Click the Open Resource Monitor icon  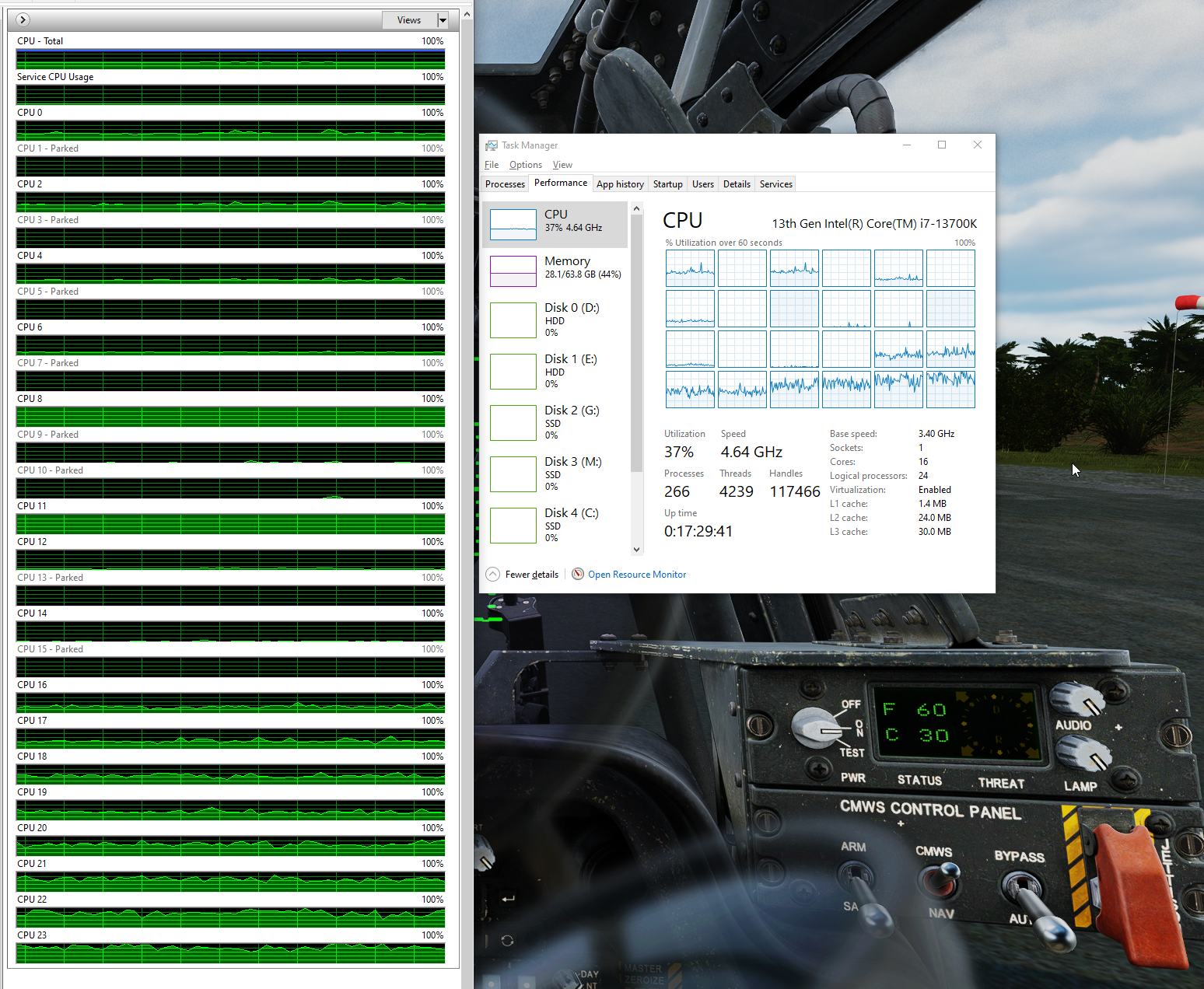(578, 574)
